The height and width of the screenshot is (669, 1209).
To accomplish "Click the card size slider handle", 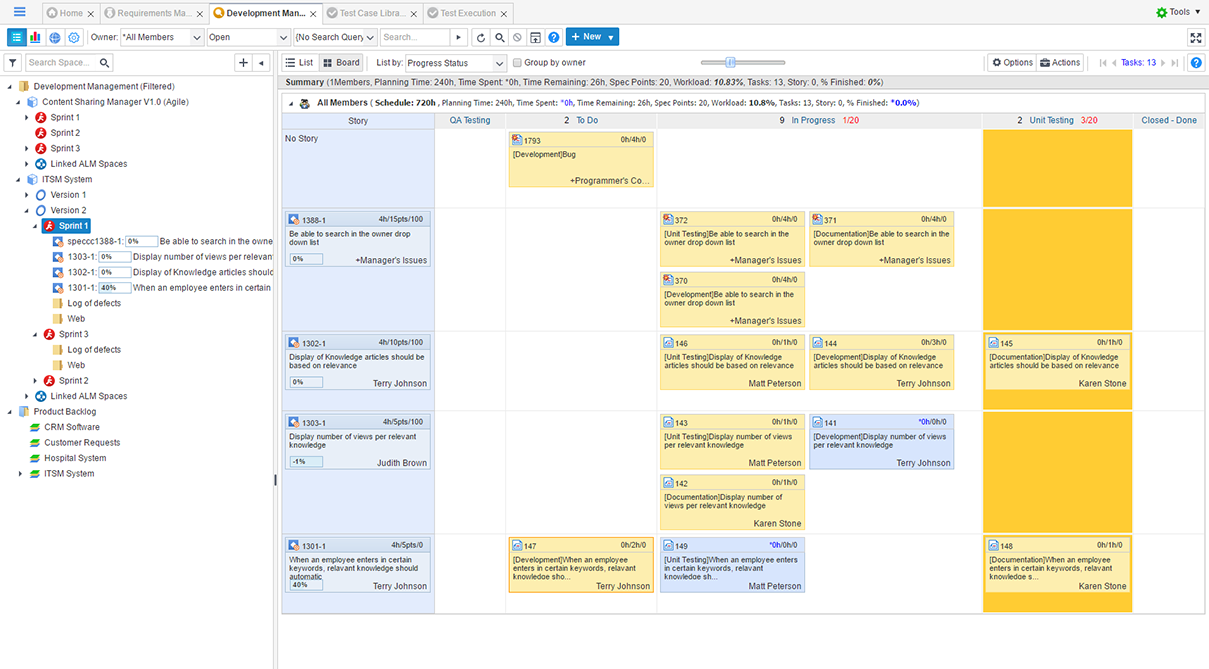I will pos(731,63).
